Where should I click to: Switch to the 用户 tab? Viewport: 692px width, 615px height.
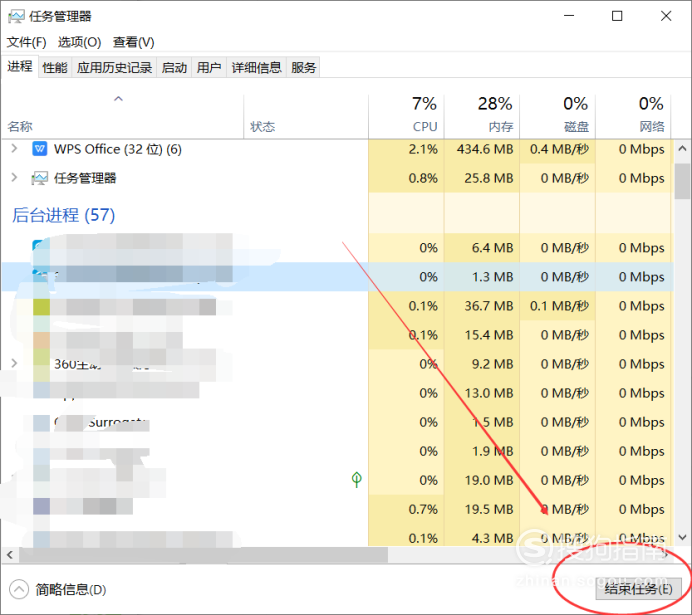(209, 68)
